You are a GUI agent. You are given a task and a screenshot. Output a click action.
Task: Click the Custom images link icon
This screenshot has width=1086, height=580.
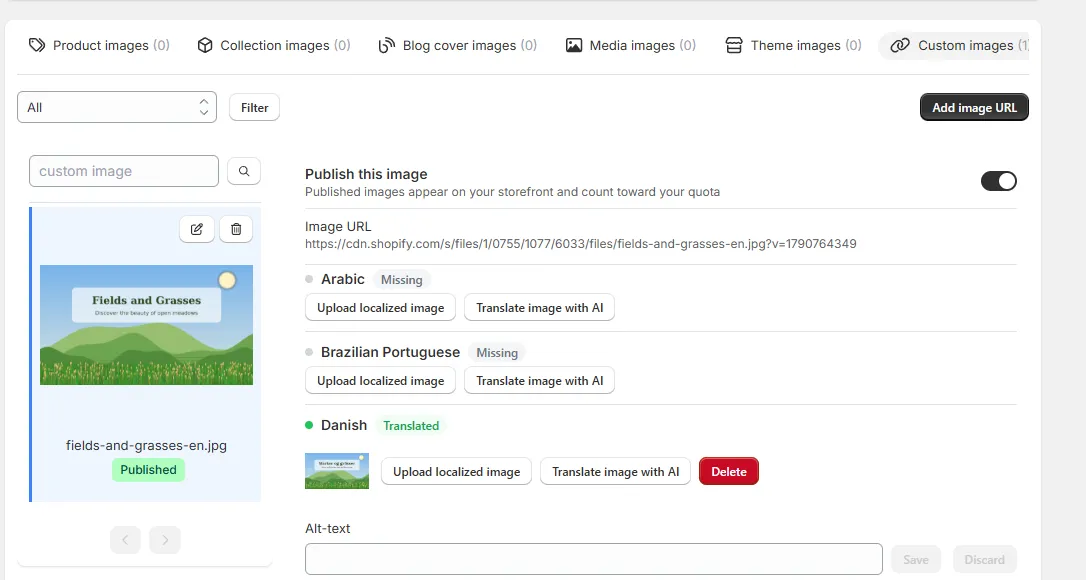tap(900, 46)
